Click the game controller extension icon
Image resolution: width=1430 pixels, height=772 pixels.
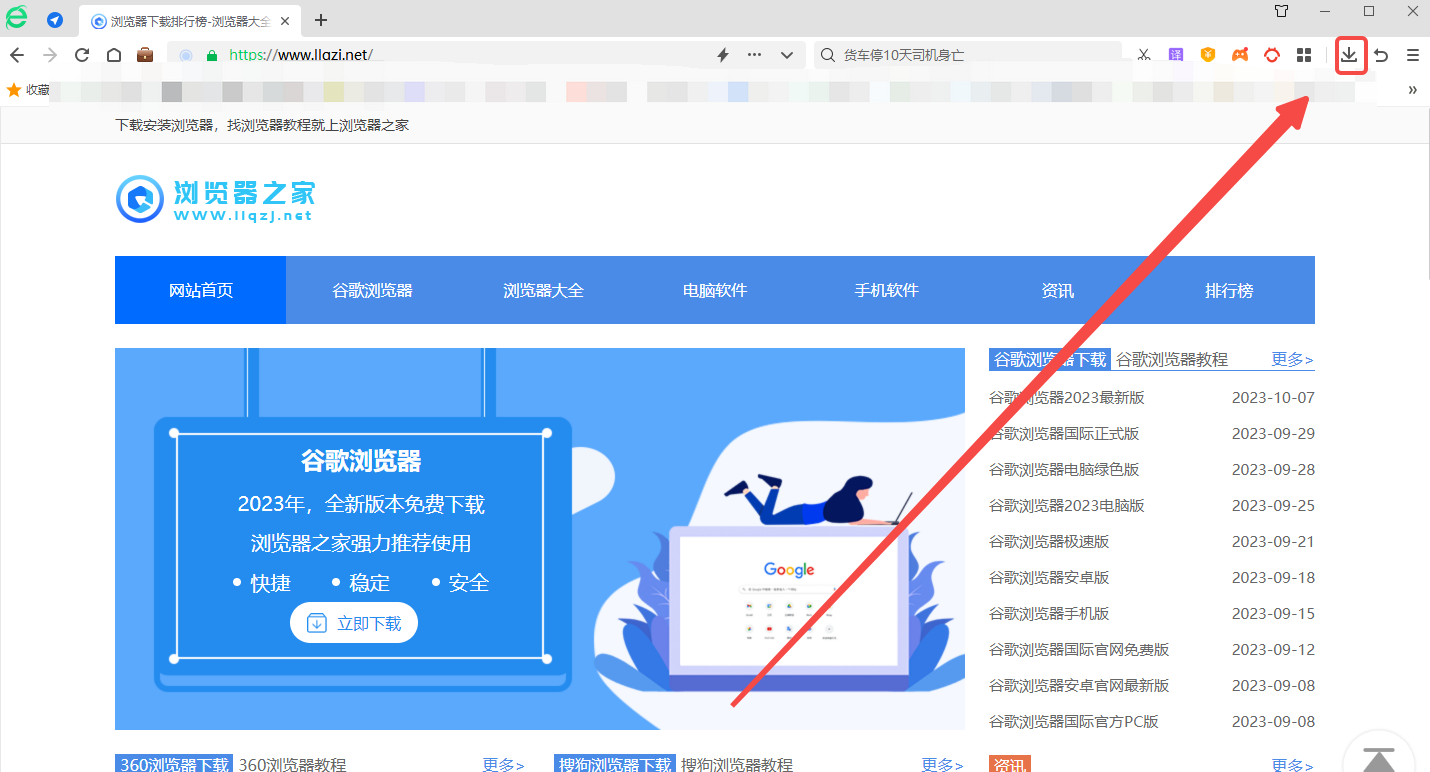click(x=1240, y=55)
